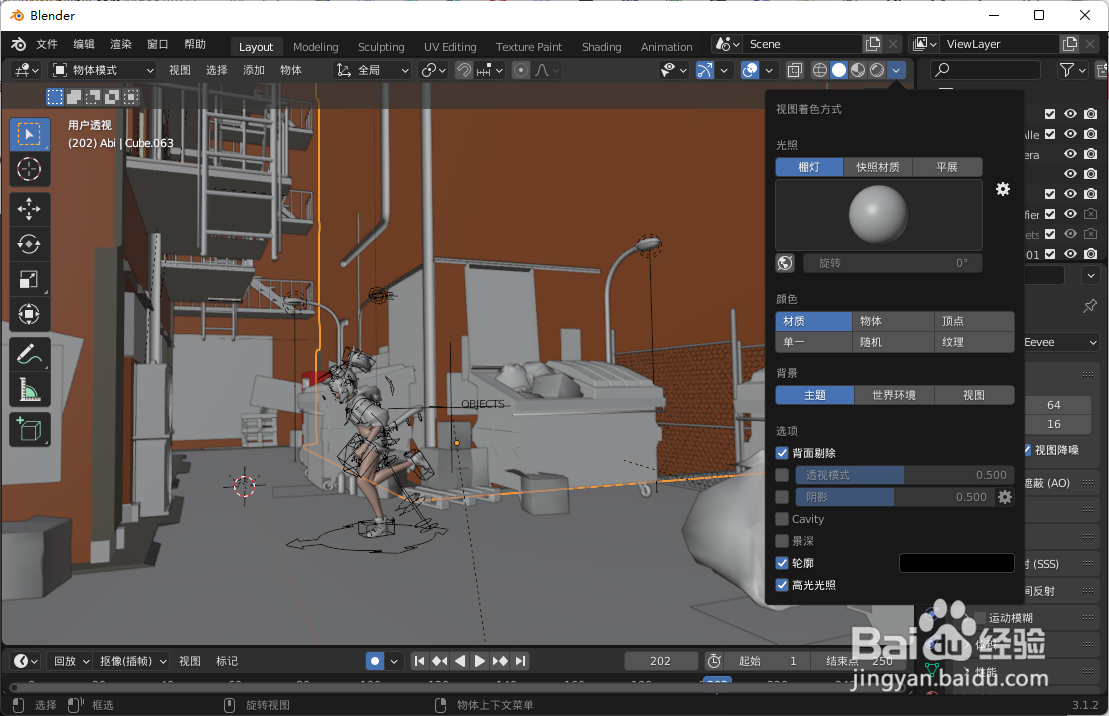The height and width of the screenshot is (716, 1109).
Task: Open 渲染 menu
Action: [x=121, y=45]
